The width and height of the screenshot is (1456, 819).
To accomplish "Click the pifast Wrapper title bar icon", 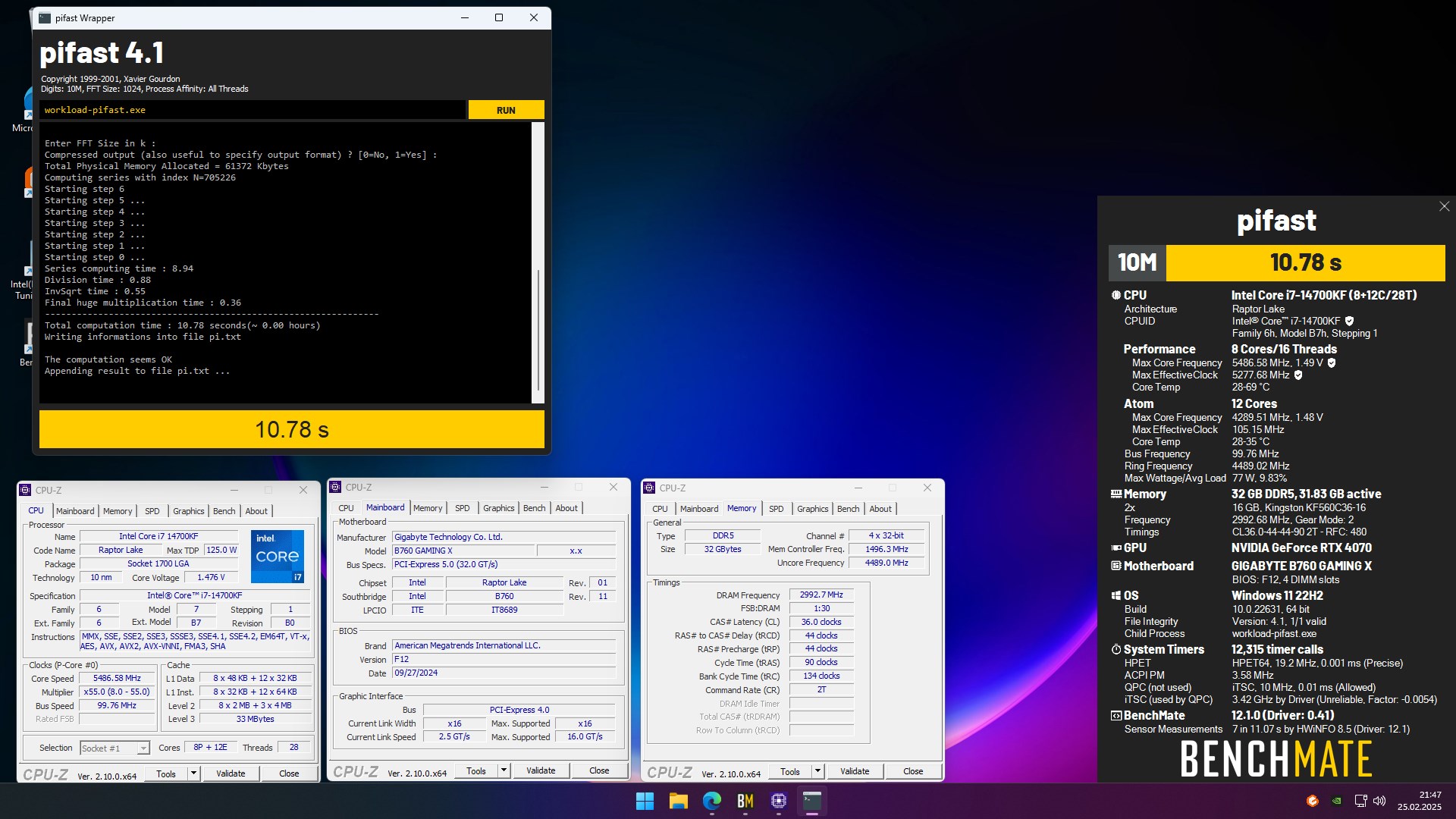I will [x=45, y=17].
